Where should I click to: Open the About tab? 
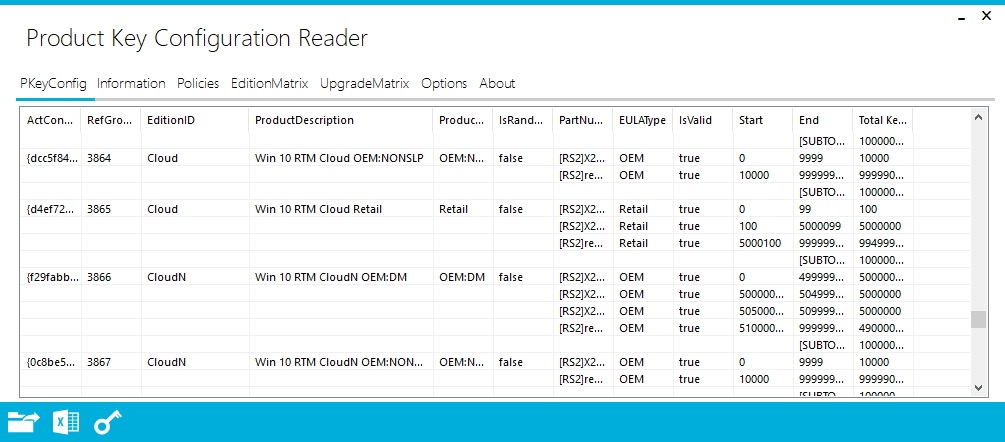(x=497, y=83)
